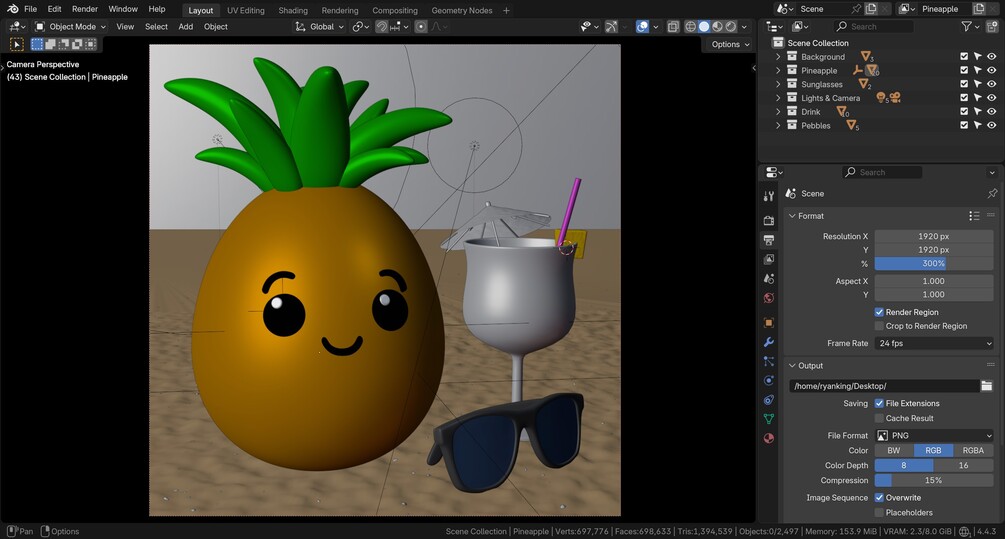Open the Frame Rate dropdown
Viewport: 1005px width, 539px height.
point(934,343)
